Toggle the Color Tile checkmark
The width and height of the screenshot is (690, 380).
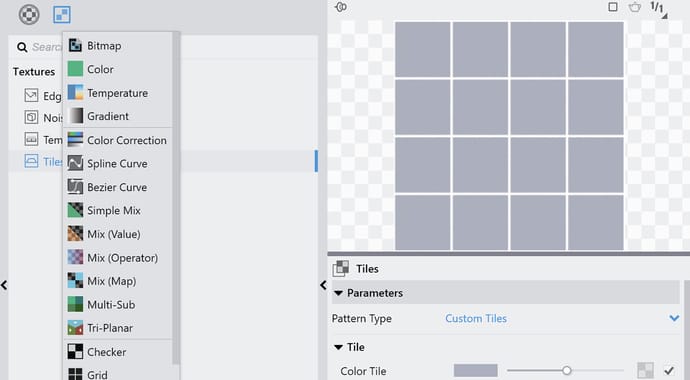coord(669,371)
